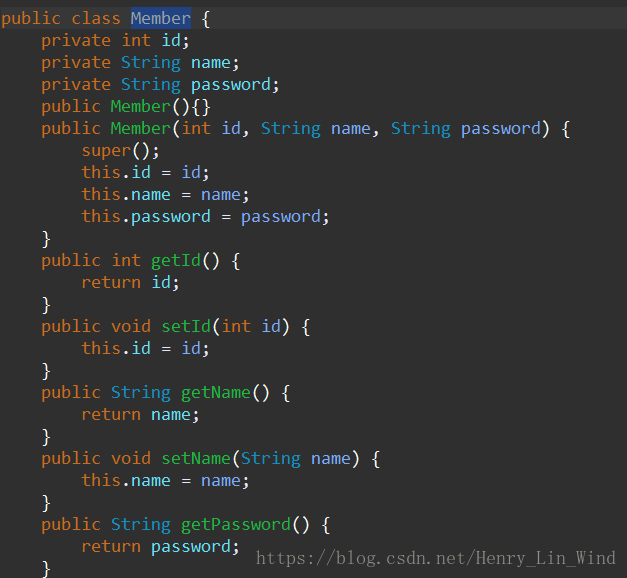The height and width of the screenshot is (578, 627).
Task: Click the 'class' keyword on first line
Action: [x=96, y=18]
